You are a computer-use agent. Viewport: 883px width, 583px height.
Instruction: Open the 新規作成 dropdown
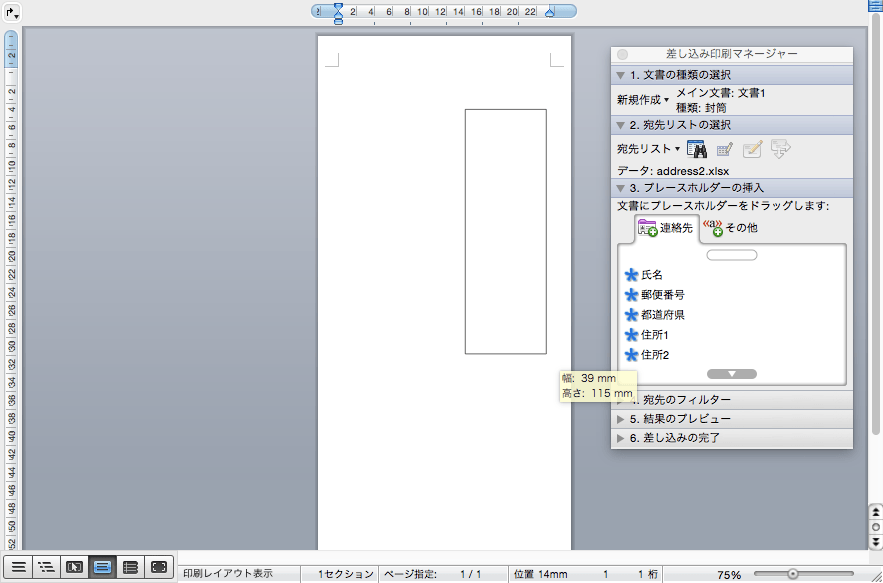[x=643, y=100]
